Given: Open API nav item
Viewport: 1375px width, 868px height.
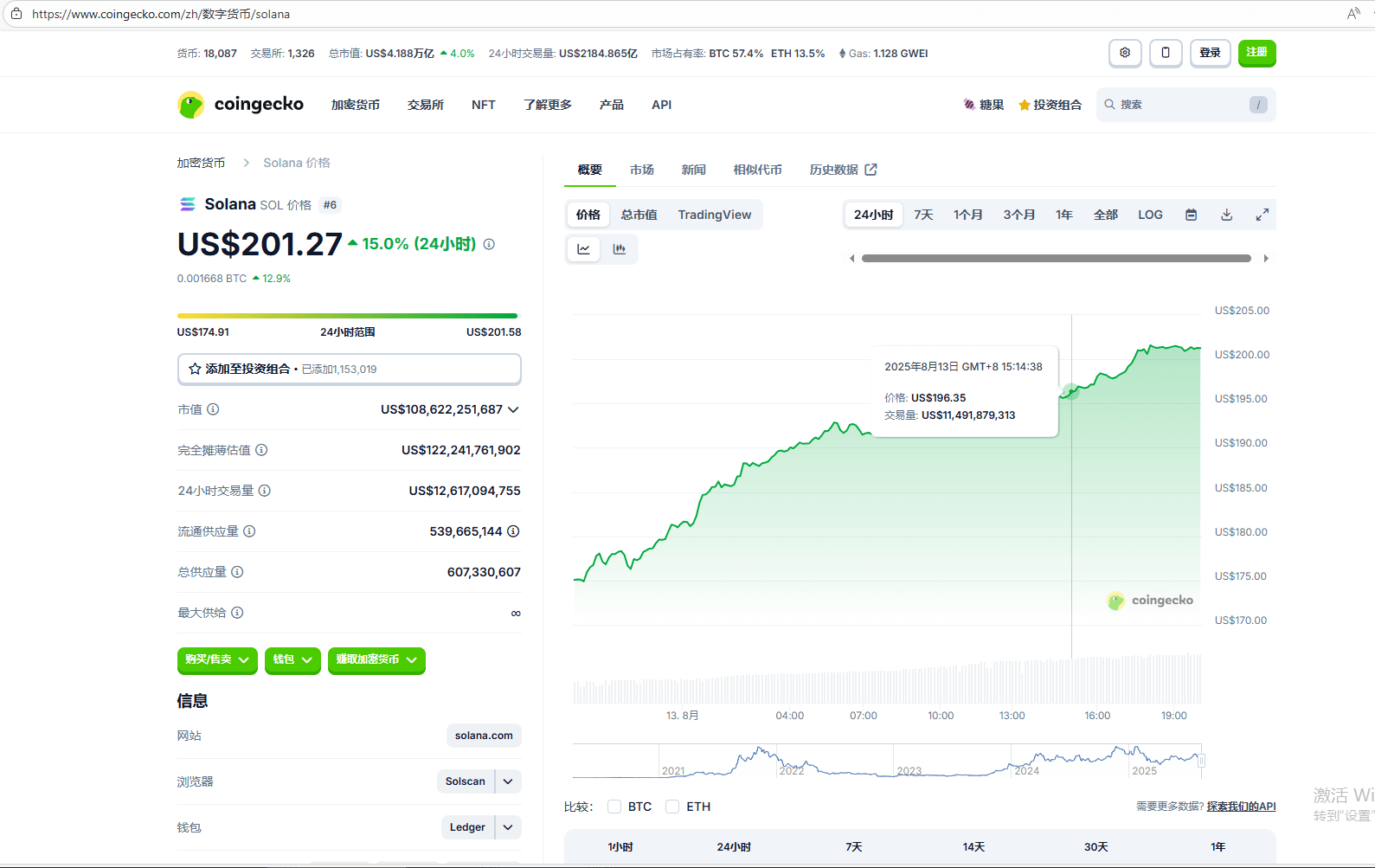Looking at the screenshot, I should [662, 105].
